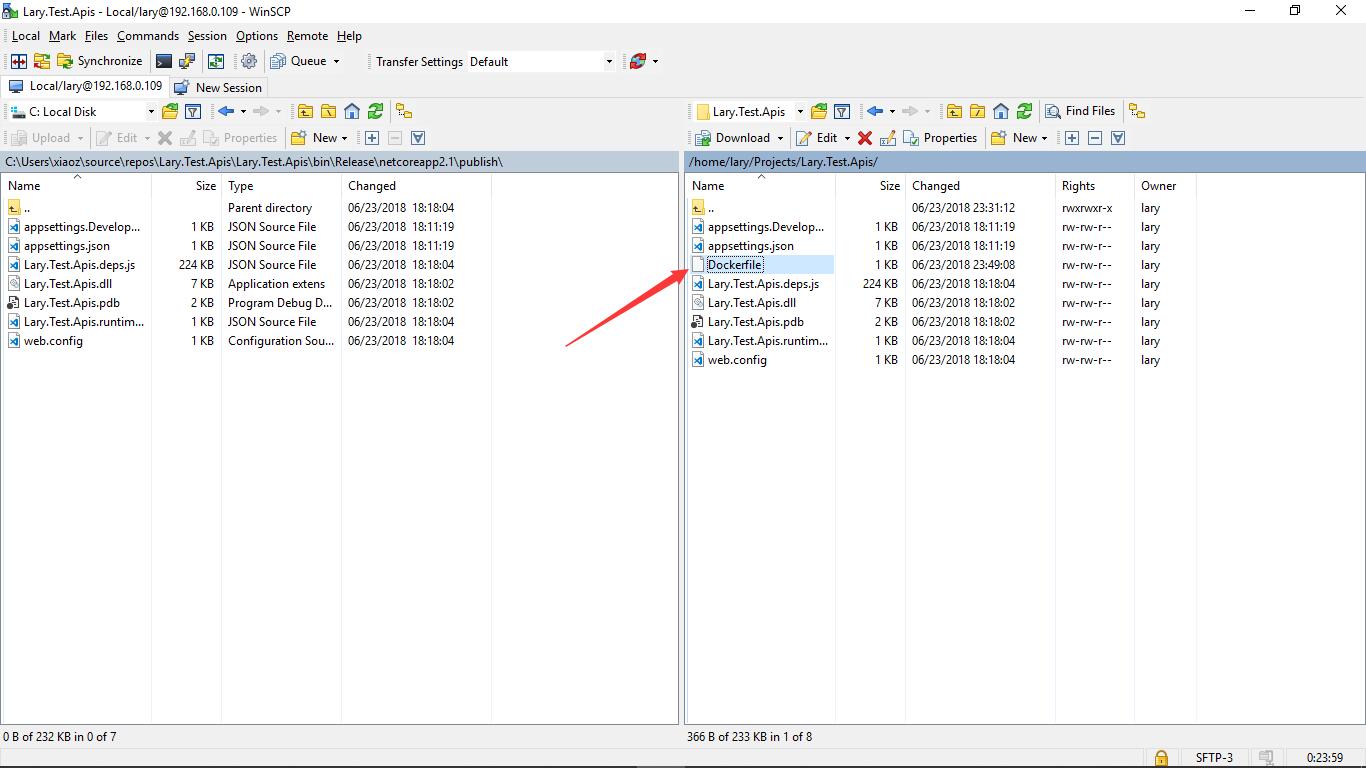1366x768 pixels.
Task: Click the local path C:\Users\xiaoz\source\repos\...\publish\
Action: pyautogui.click(x=254, y=162)
